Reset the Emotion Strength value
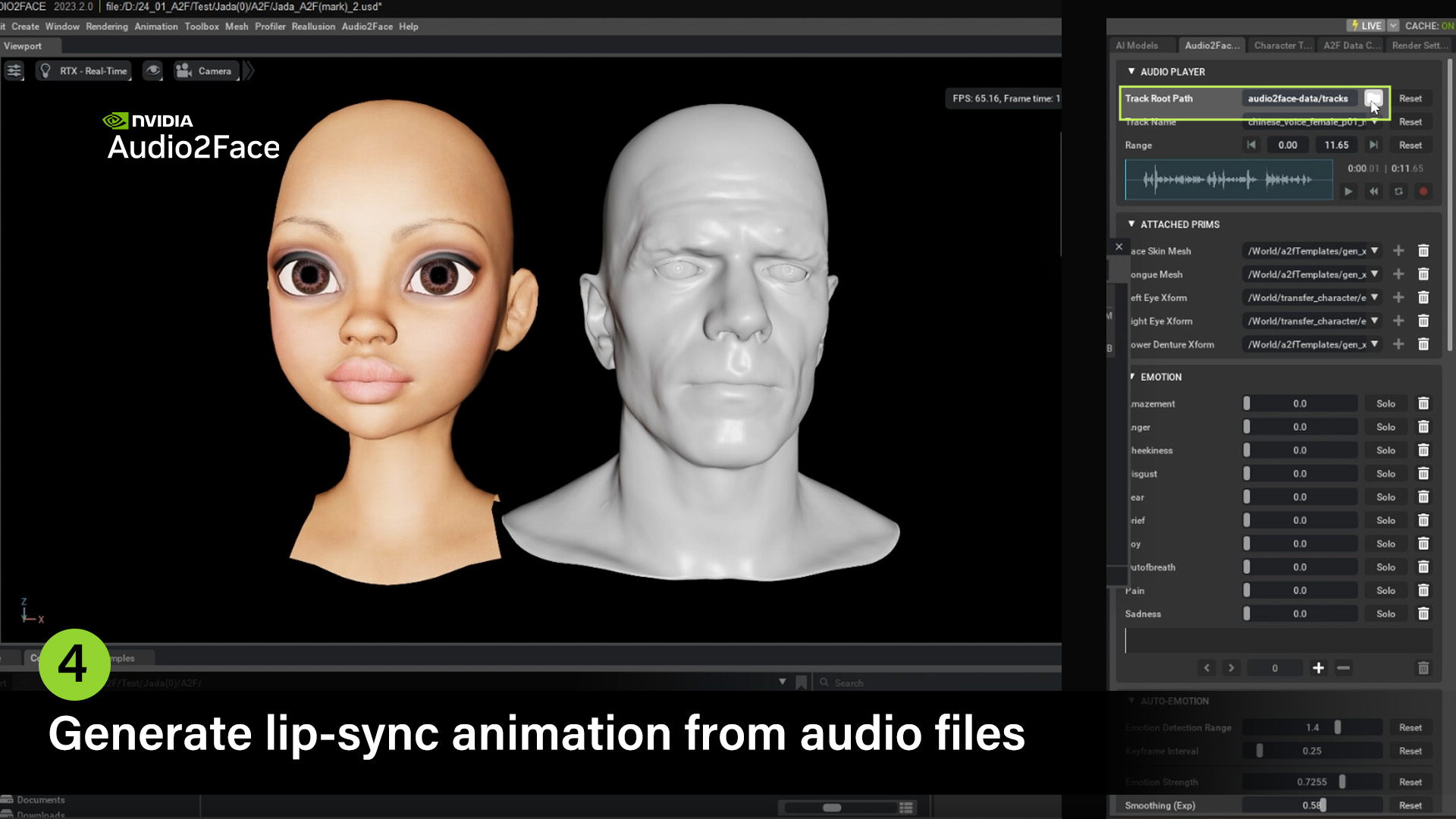 click(1410, 782)
